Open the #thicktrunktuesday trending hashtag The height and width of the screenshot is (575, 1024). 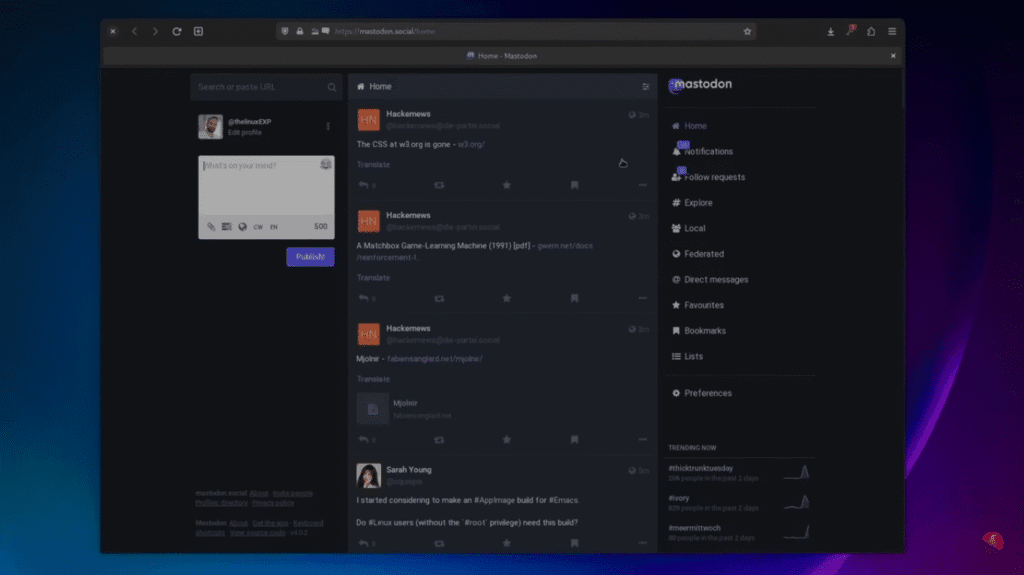(x=701, y=468)
